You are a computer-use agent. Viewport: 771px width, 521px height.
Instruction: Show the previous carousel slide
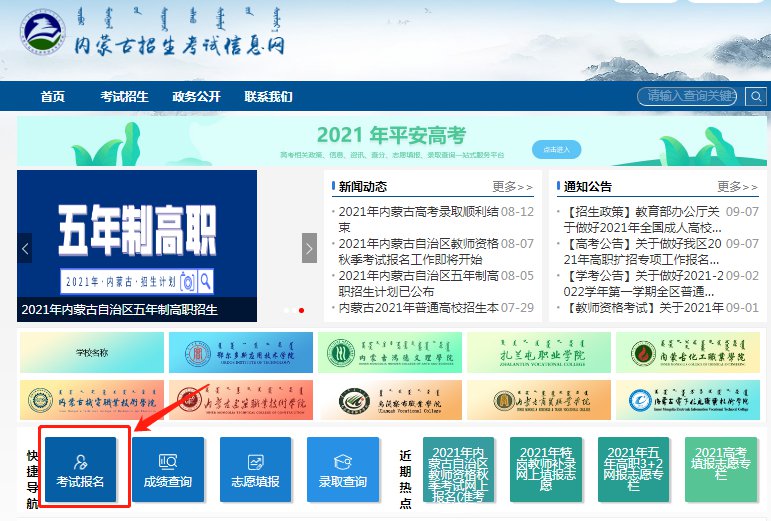[x=25, y=248]
